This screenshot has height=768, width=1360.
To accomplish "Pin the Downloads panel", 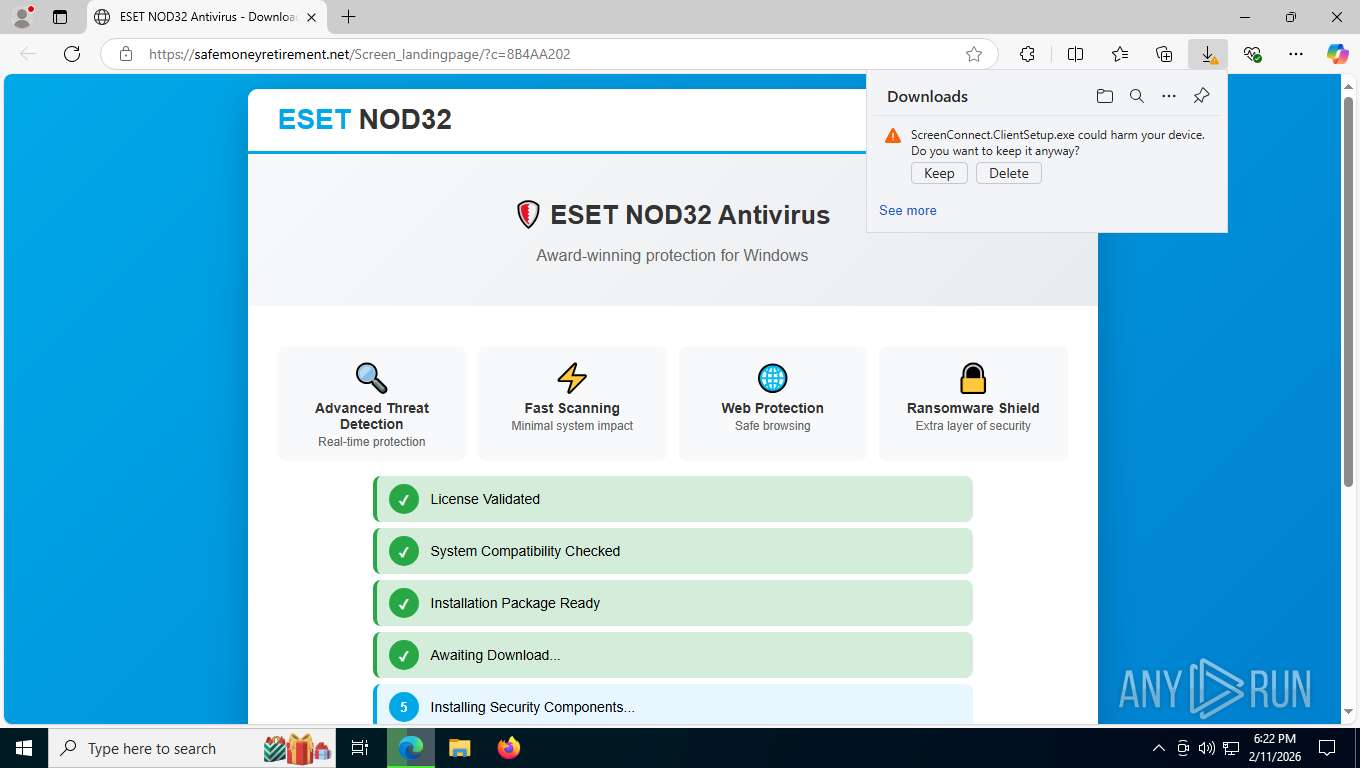I will (x=1202, y=96).
